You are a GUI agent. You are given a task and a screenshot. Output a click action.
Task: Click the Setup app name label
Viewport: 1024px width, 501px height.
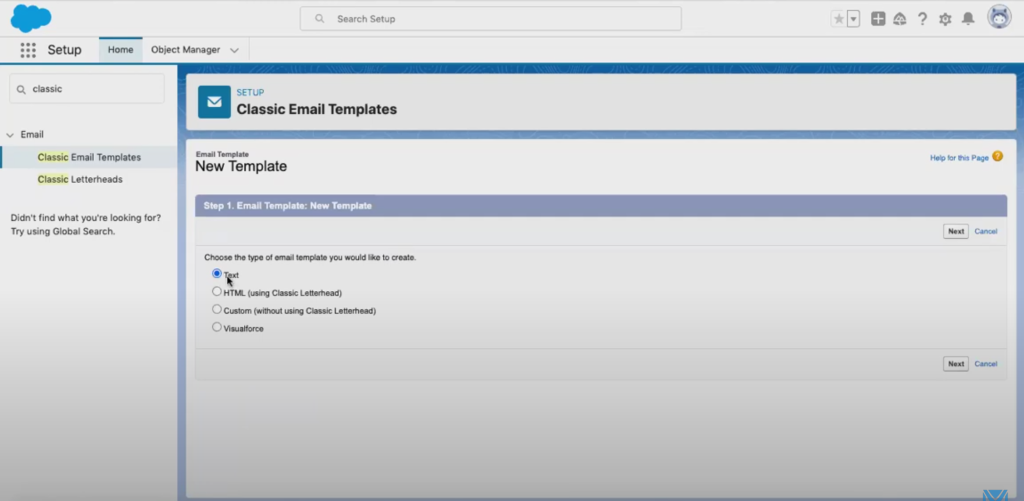[x=65, y=50]
